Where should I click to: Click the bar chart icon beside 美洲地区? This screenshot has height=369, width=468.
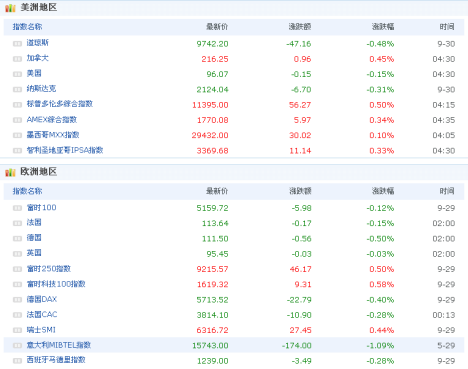point(10,8)
